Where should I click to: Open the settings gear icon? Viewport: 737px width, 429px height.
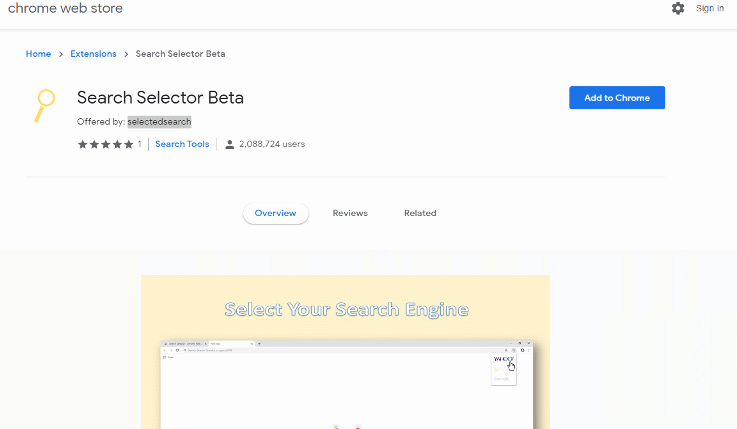[678, 8]
